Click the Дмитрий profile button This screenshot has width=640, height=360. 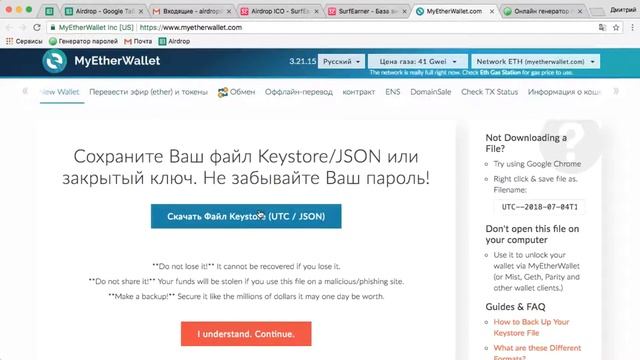[x=623, y=10]
